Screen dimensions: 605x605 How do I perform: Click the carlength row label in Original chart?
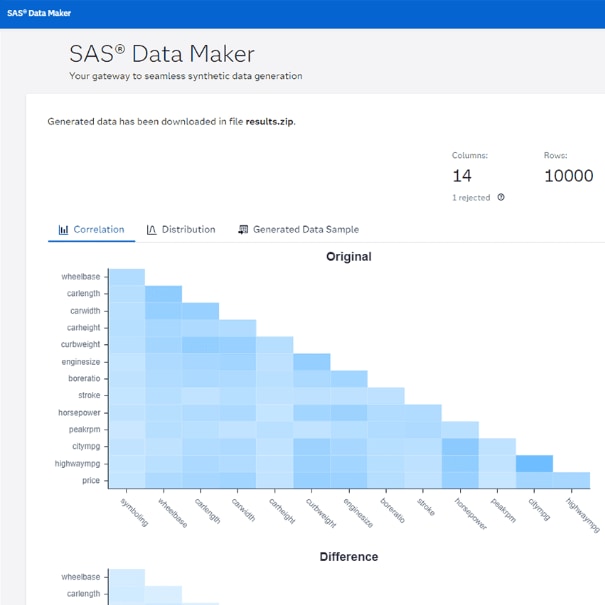(x=83, y=294)
